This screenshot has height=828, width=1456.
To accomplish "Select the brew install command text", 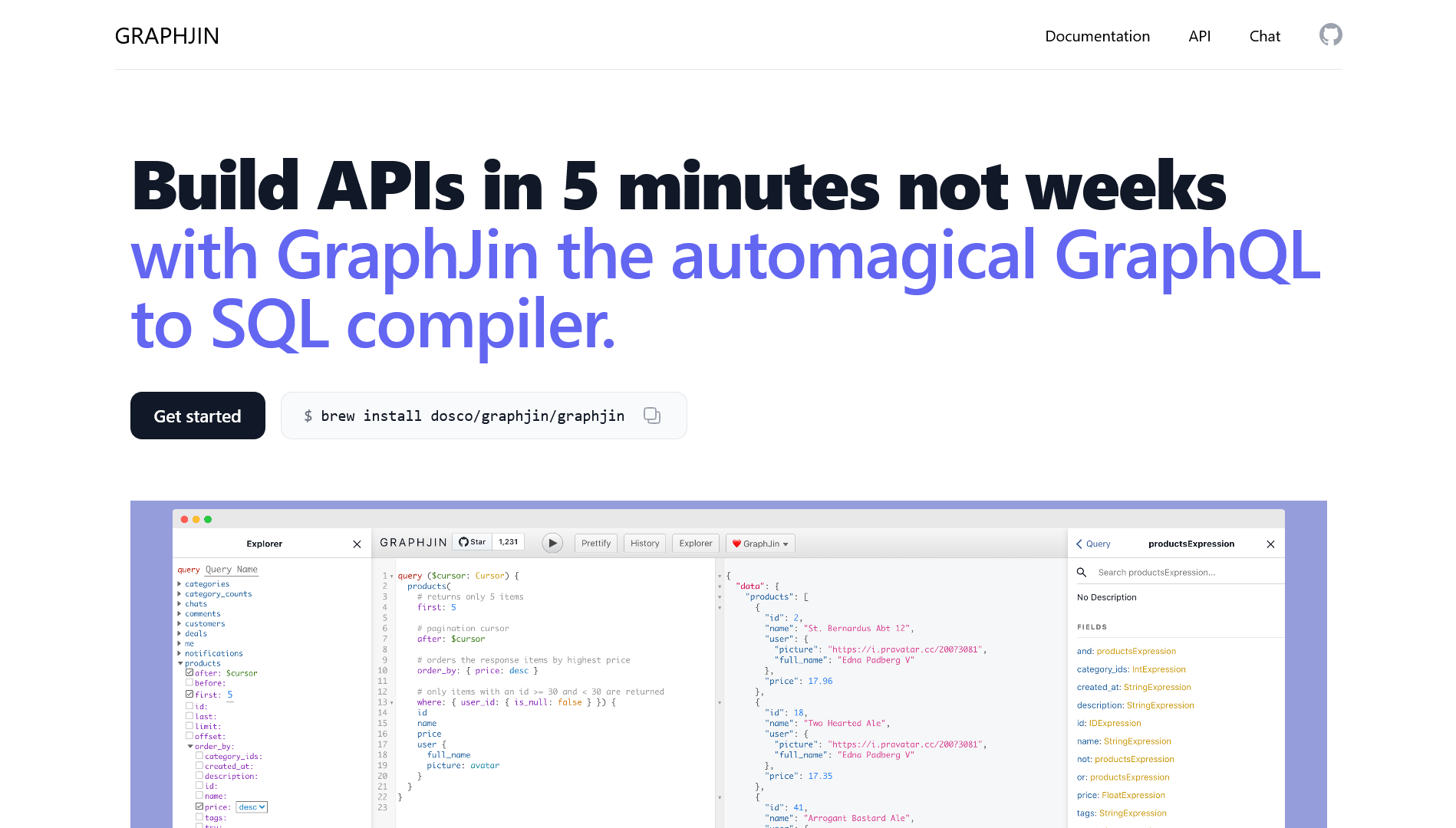I will [473, 416].
